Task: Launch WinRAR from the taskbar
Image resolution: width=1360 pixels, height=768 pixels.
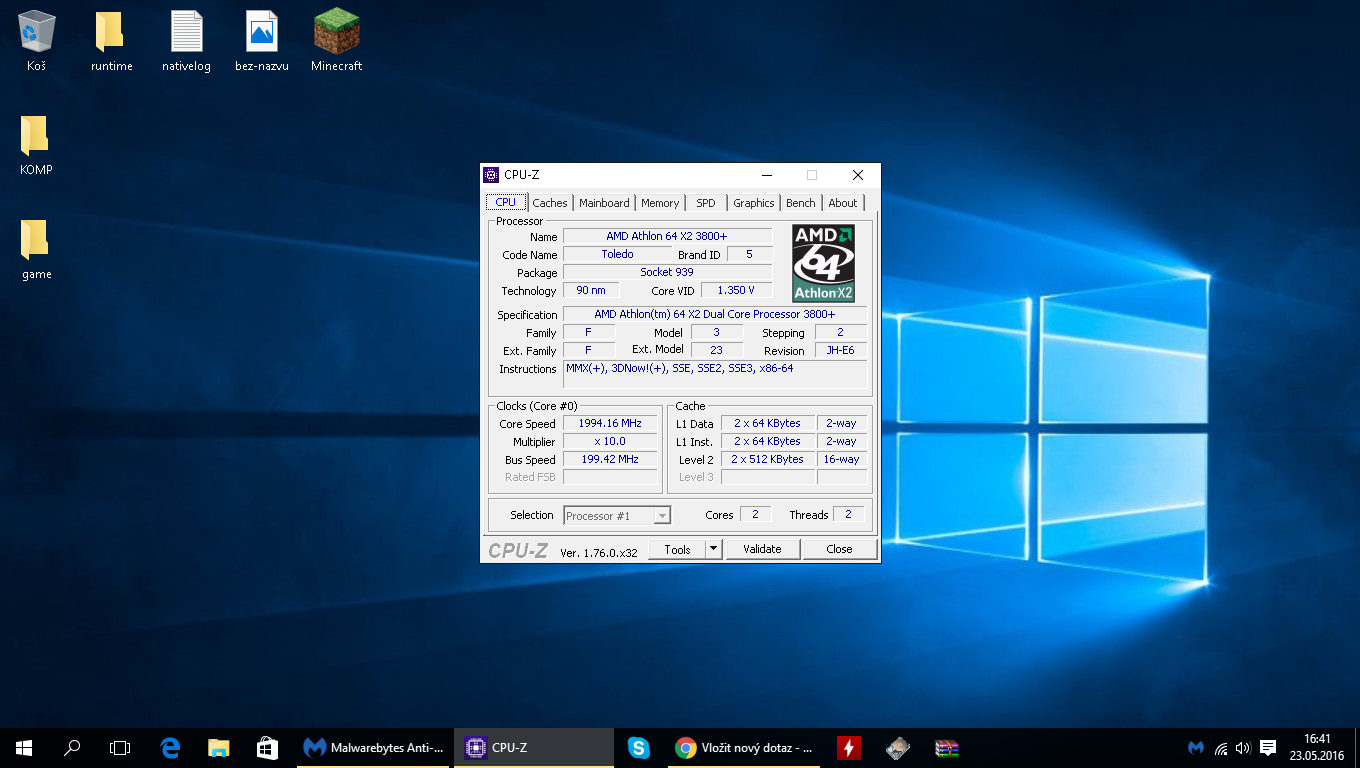Action: [946, 747]
